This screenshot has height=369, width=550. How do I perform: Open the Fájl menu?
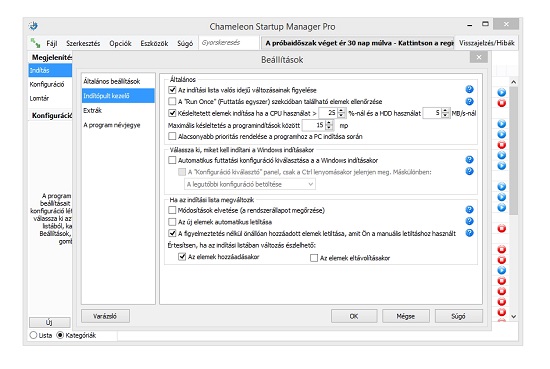[x=52, y=43]
